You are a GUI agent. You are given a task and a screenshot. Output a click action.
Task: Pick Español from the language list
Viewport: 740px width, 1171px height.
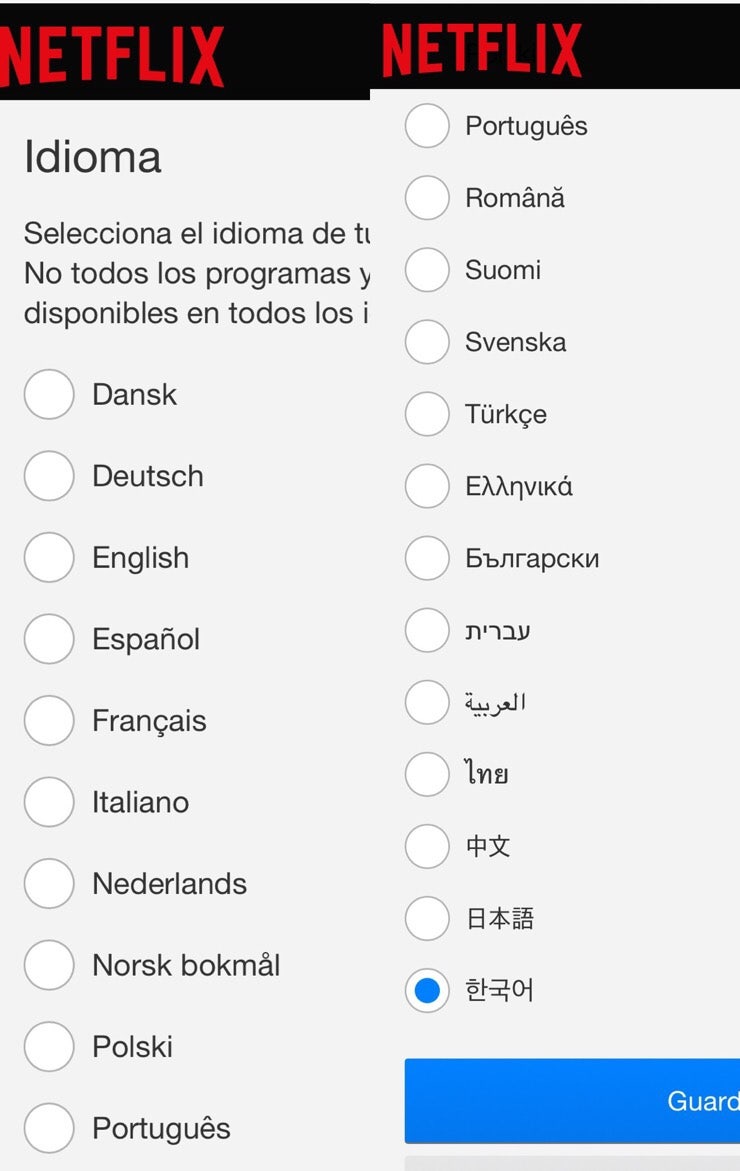click(x=49, y=639)
